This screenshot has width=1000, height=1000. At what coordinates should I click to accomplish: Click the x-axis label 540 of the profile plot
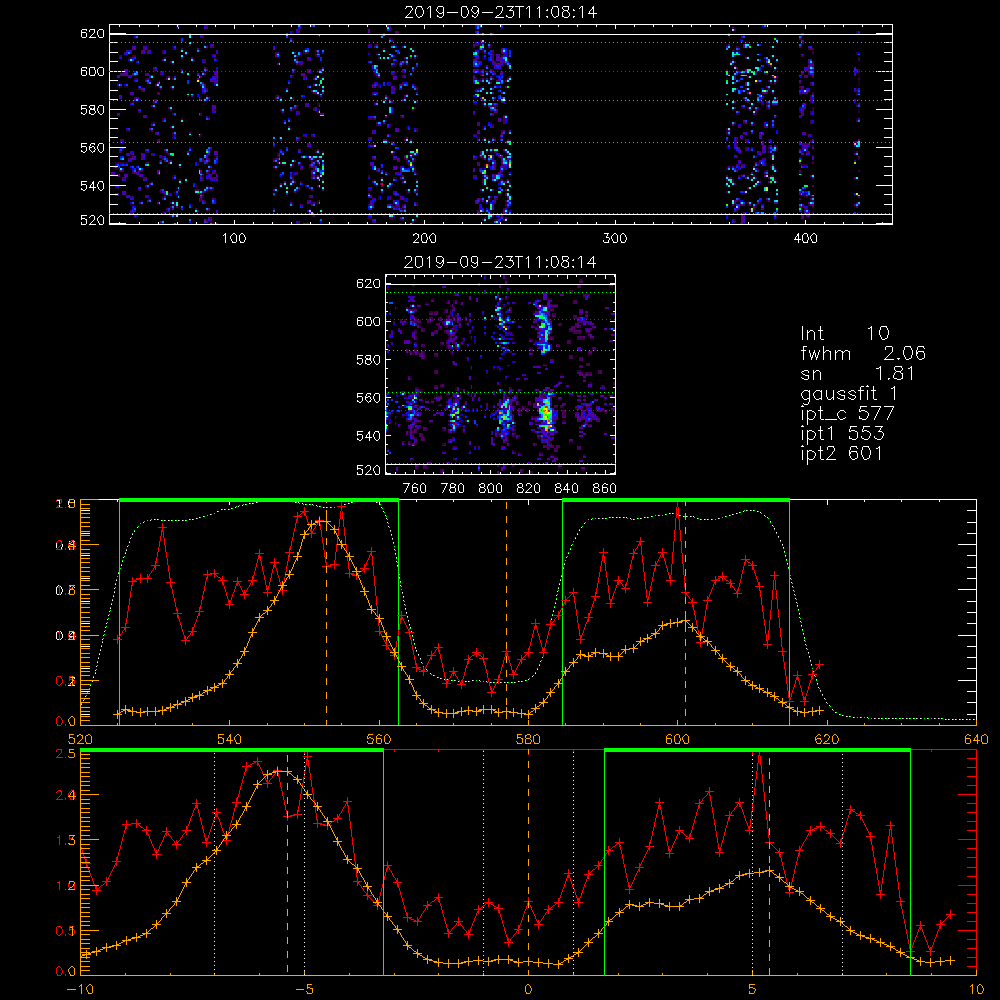pos(230,740)
